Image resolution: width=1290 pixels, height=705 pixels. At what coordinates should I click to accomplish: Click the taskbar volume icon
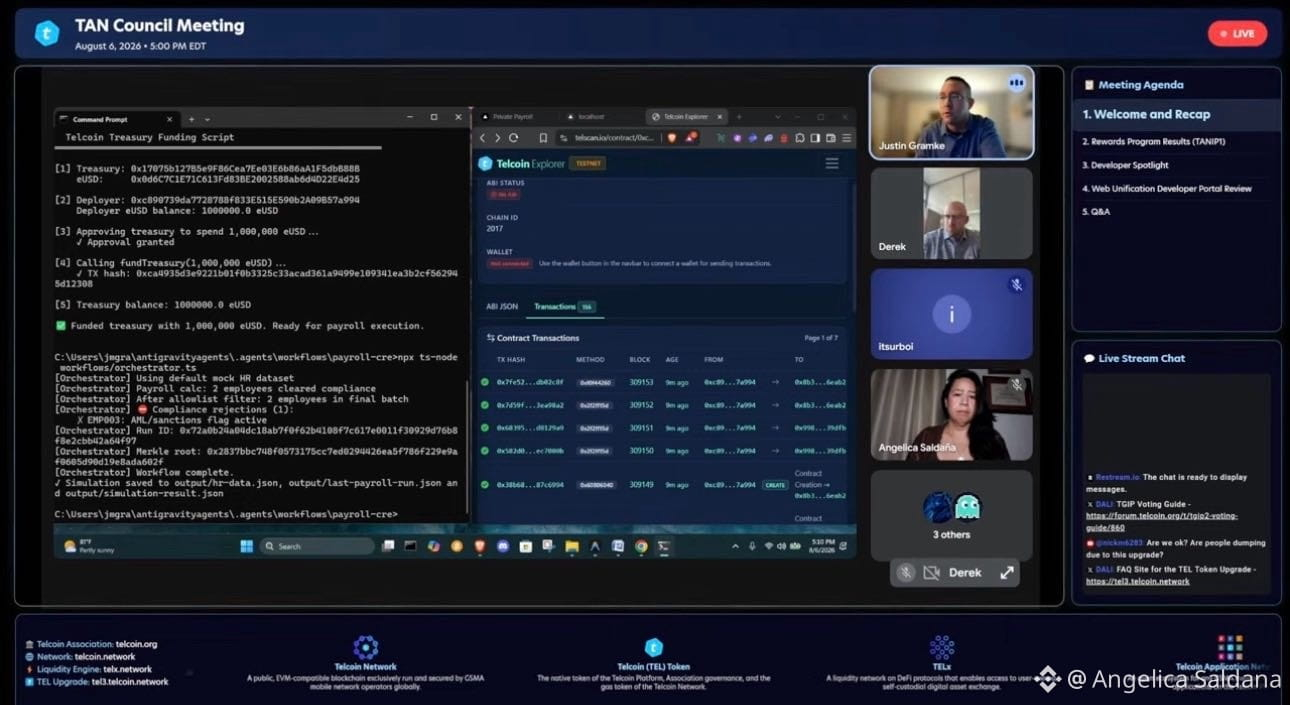[x=781, y=546]
